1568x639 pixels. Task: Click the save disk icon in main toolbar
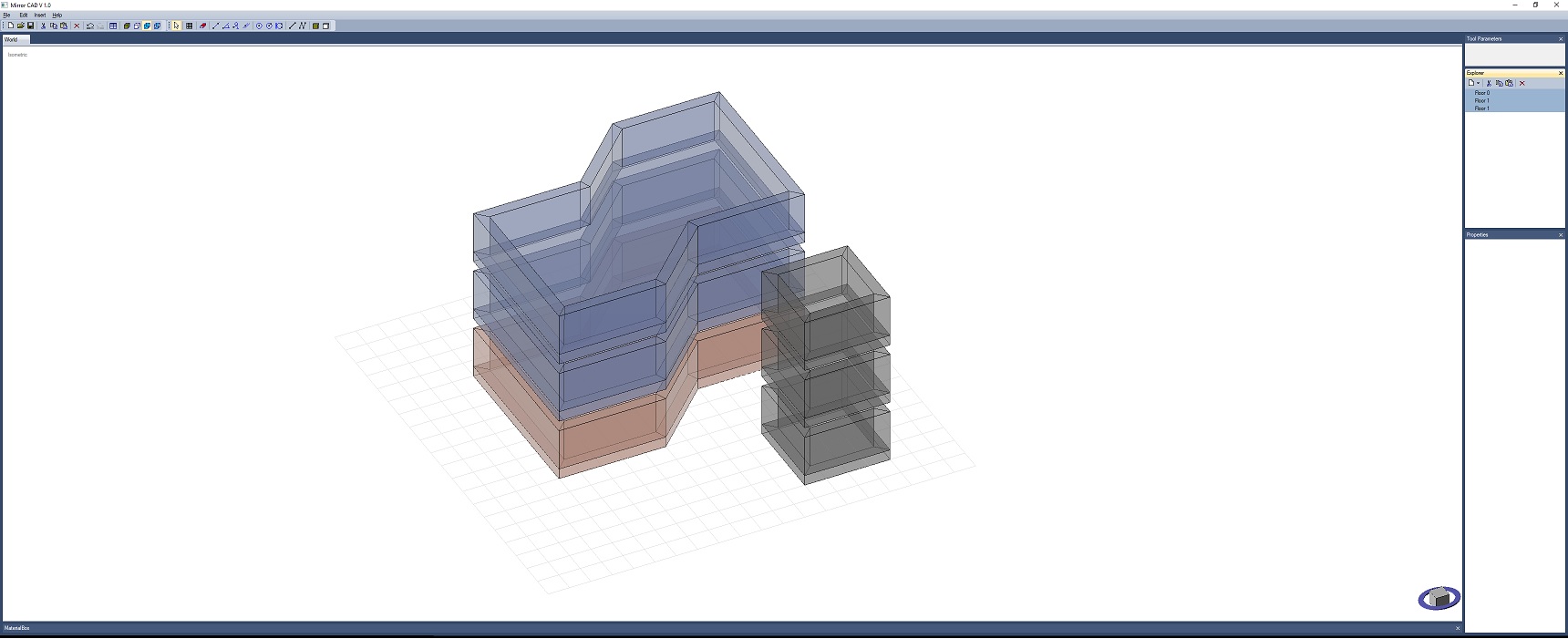(30, 26)
